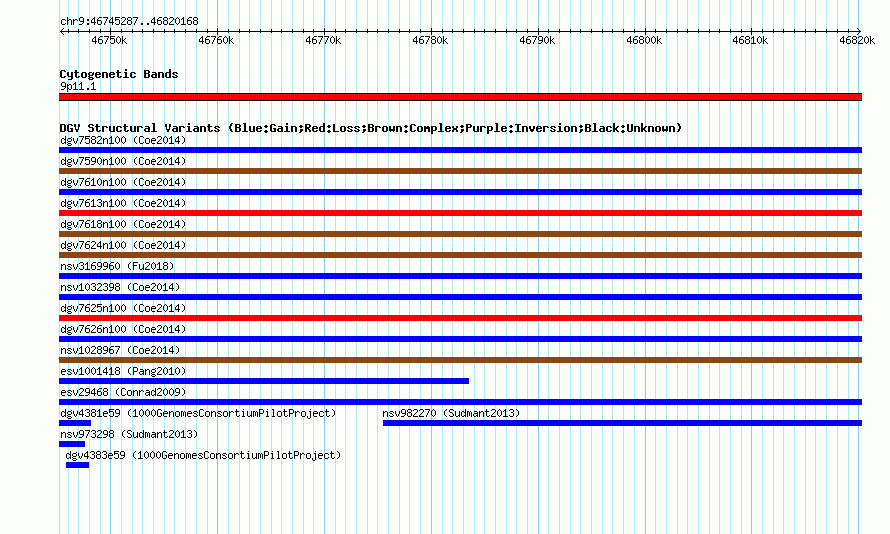Select the brown bar under dgv7590n100
Screen dimensions: 890x534
click(x=460, y=171)
